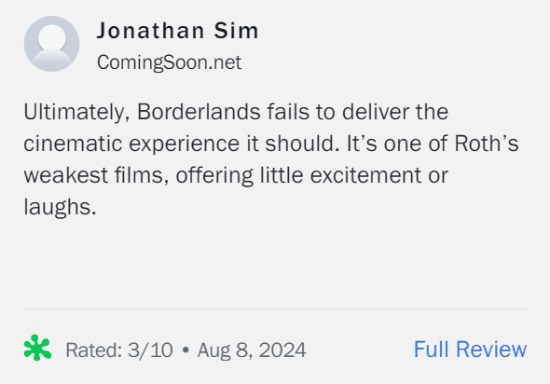
Task: Click the green rotten splat icon
Action: [38, 348]
